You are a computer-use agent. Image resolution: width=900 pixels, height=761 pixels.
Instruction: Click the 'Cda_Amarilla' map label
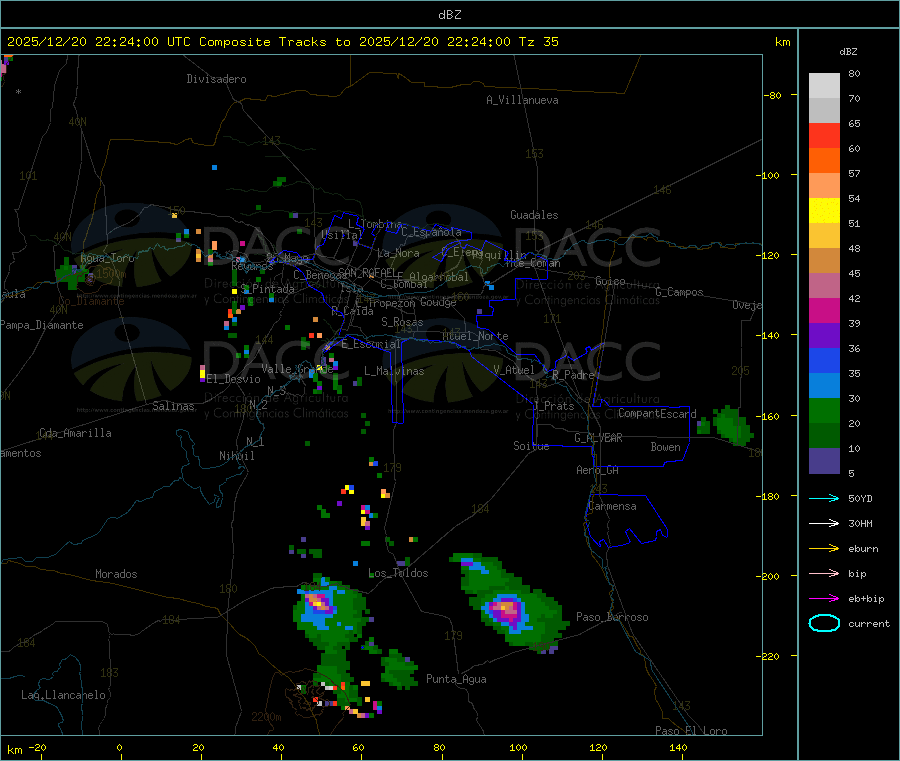point(75,433)
